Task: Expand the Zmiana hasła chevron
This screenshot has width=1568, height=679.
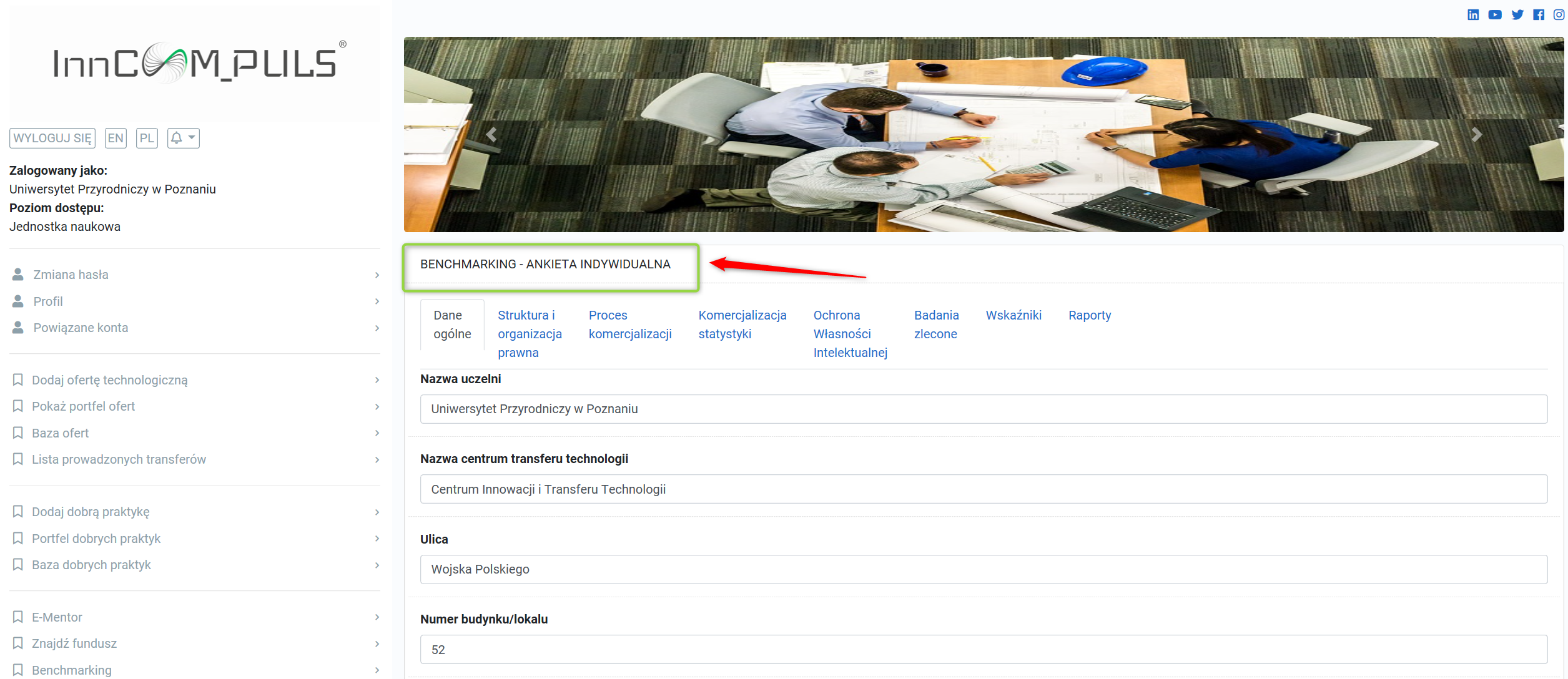Action: click(x=377, y=275)
